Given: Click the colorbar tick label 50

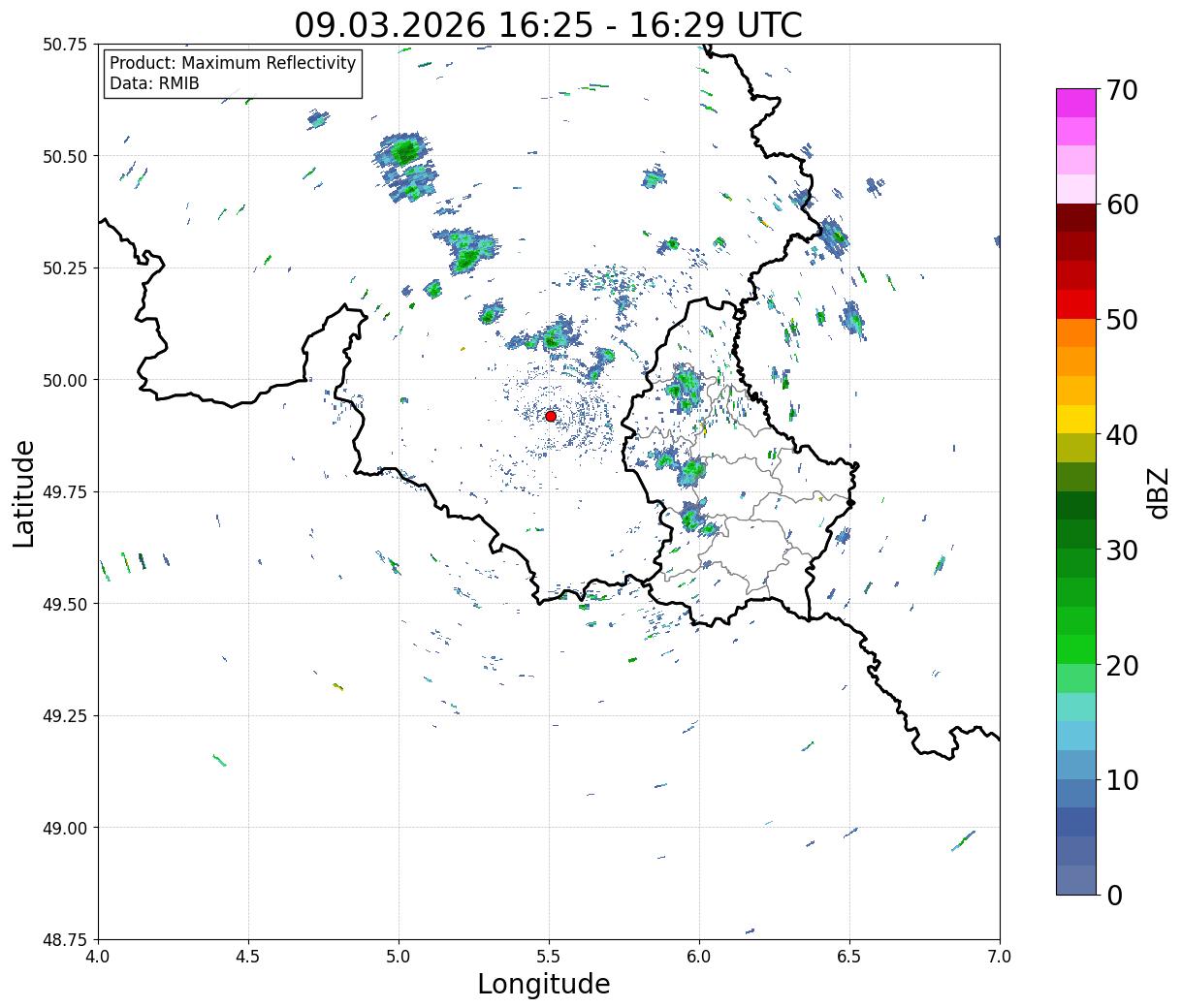Looking at the screenshot, I should tap(1121, 320).
